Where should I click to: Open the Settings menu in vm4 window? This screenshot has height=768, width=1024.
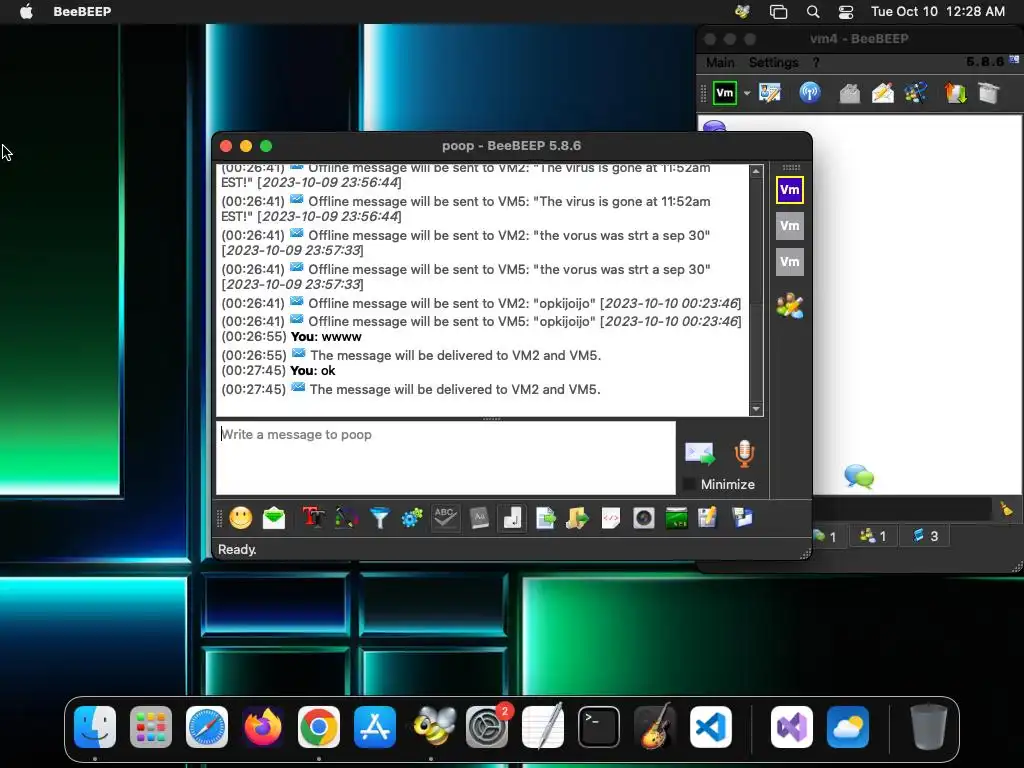click(x=773, y=63)
